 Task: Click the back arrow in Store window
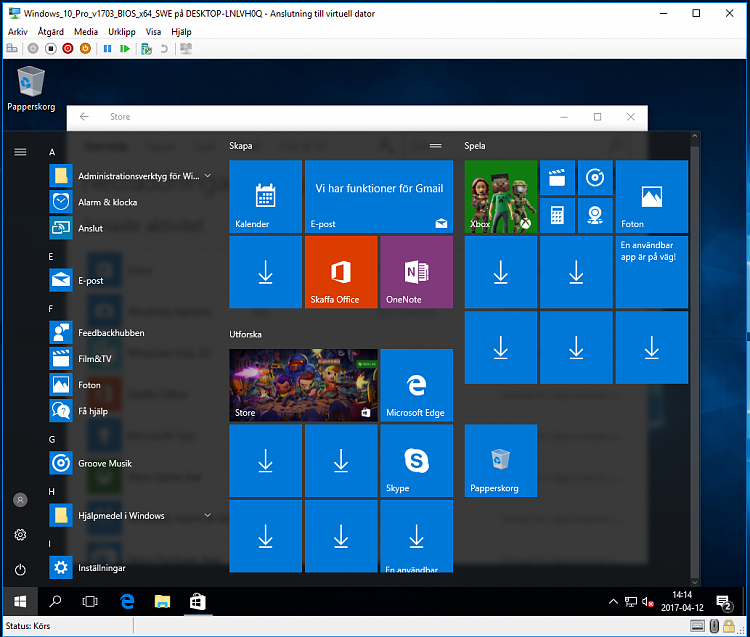pyautogui.click(x=84, y=117)
